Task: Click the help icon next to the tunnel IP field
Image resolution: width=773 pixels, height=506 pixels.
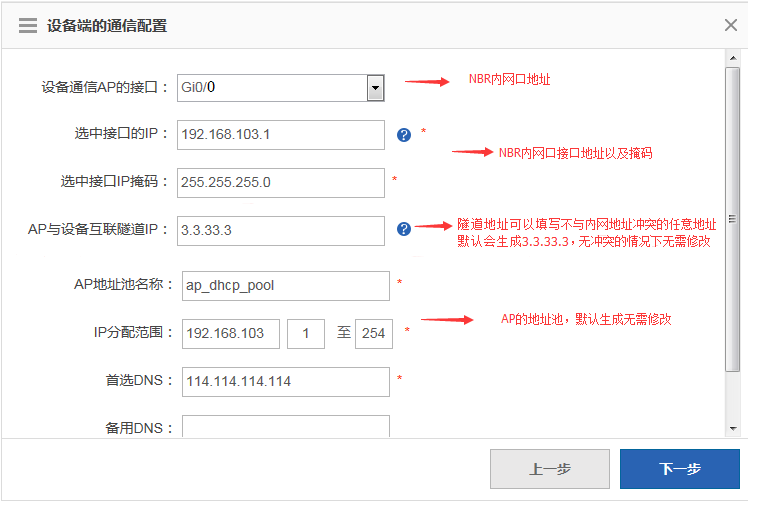Action: (x=404, y=229)
